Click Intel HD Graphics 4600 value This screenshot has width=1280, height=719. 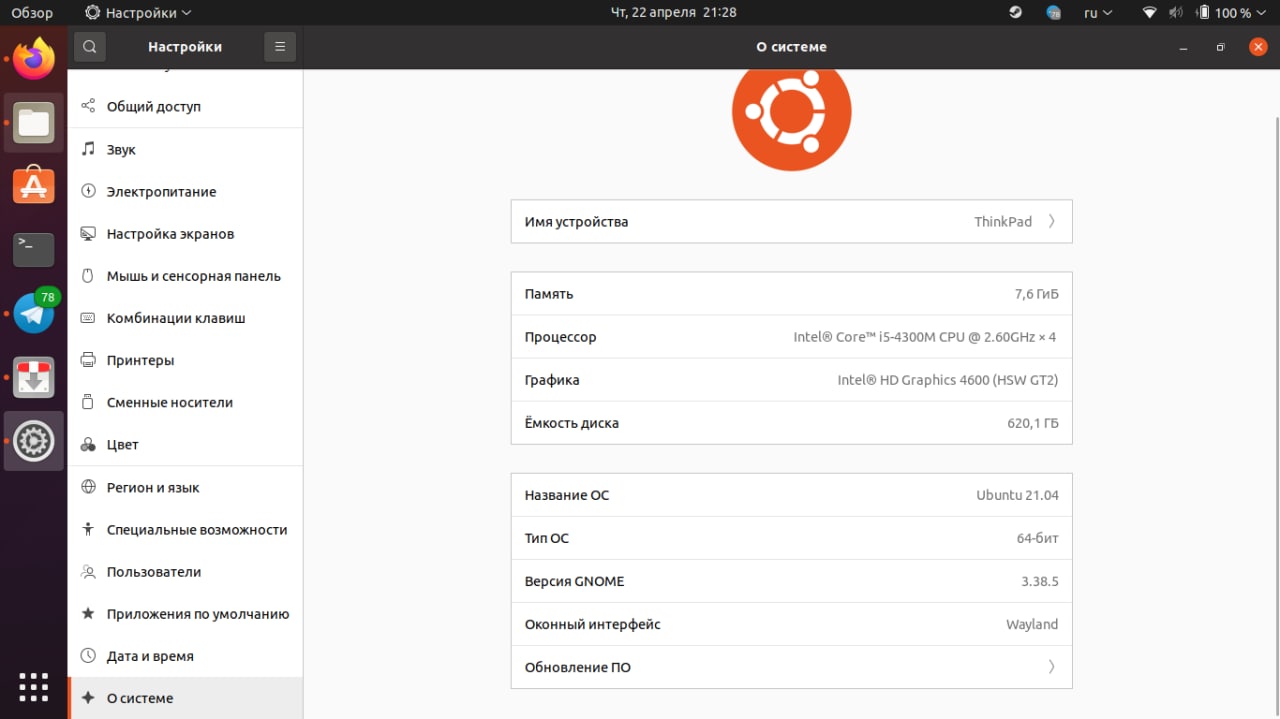tap(948, 380)
